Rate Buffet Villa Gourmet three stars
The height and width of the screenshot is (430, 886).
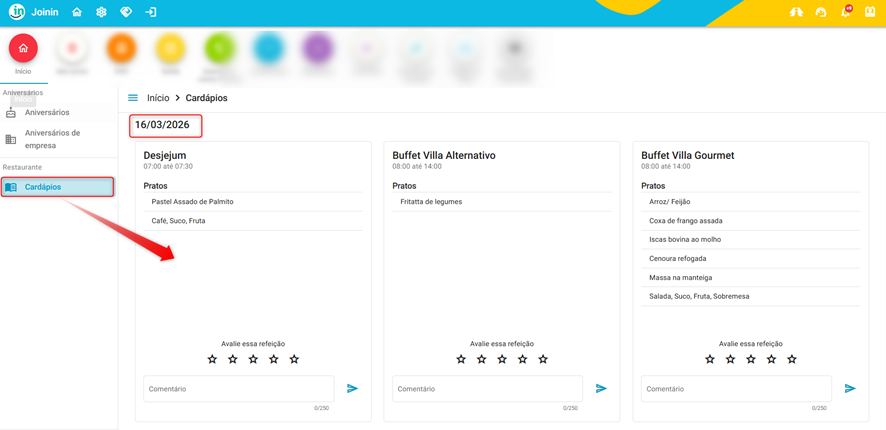click(x=751, y=359)
